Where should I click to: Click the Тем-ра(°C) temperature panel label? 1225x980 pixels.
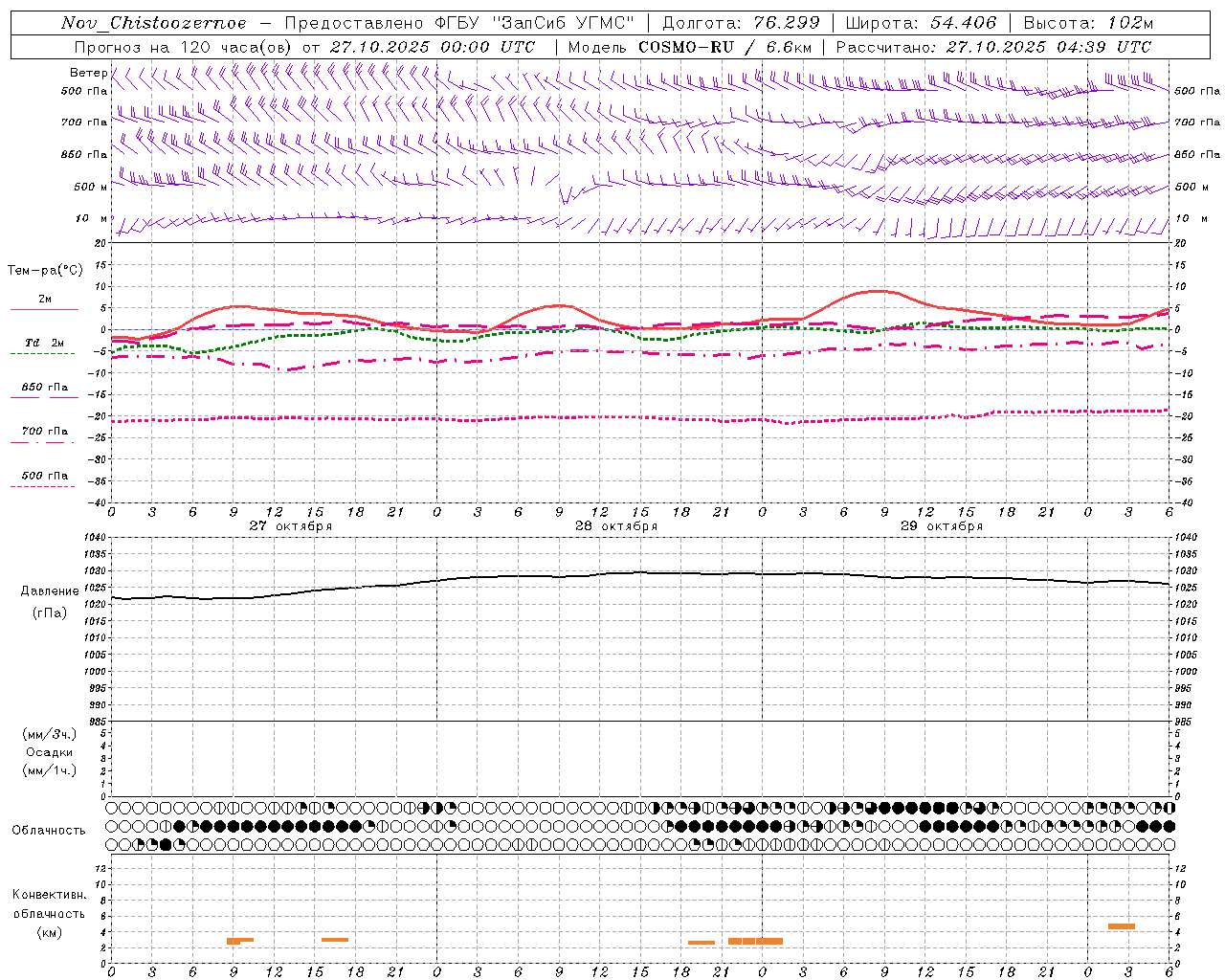45,271
